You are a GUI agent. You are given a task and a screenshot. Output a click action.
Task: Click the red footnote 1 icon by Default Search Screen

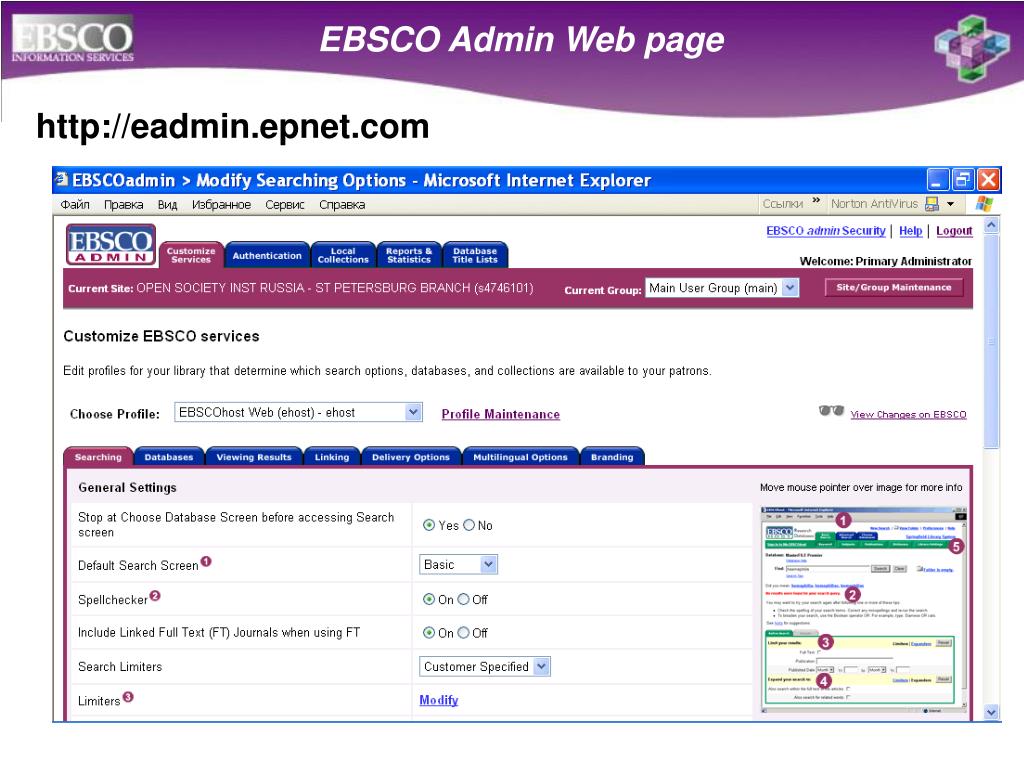click(206, 561)
